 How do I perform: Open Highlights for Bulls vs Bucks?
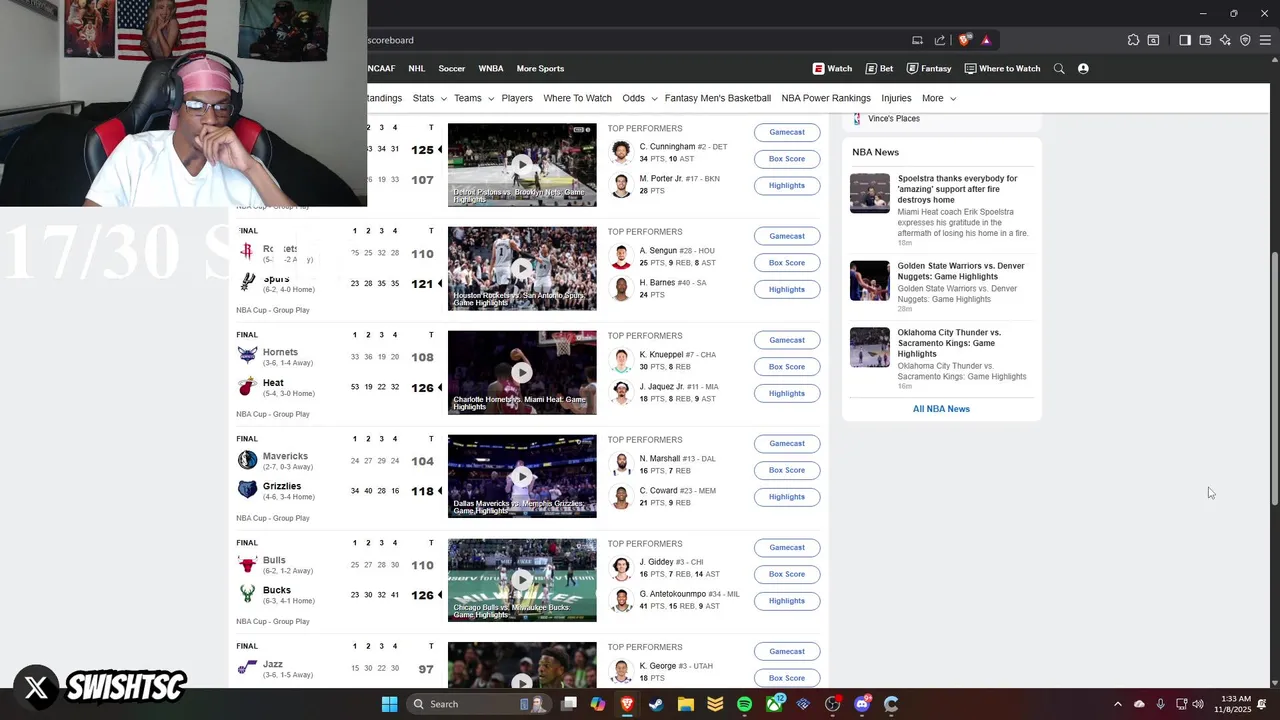tap(787, 601)
